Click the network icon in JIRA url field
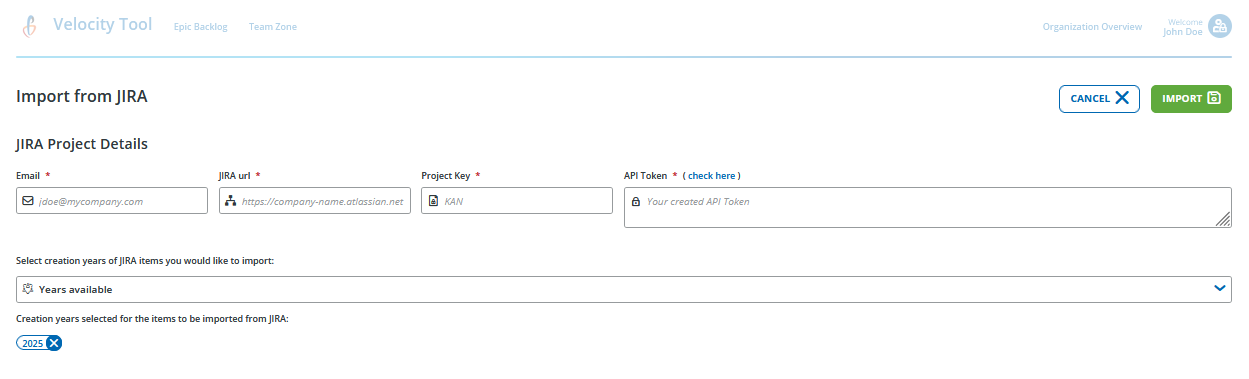 [230, 201]
